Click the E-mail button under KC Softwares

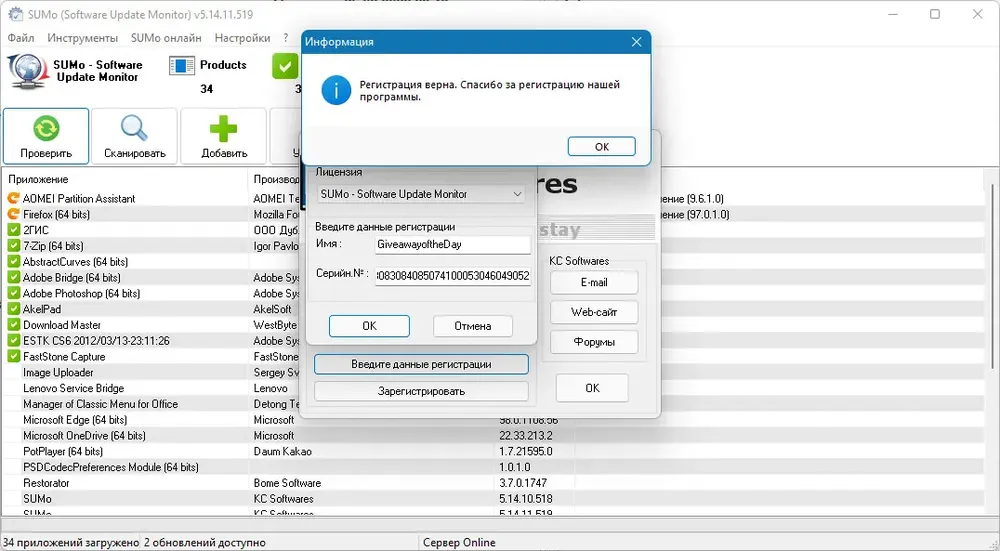point(594,283)
